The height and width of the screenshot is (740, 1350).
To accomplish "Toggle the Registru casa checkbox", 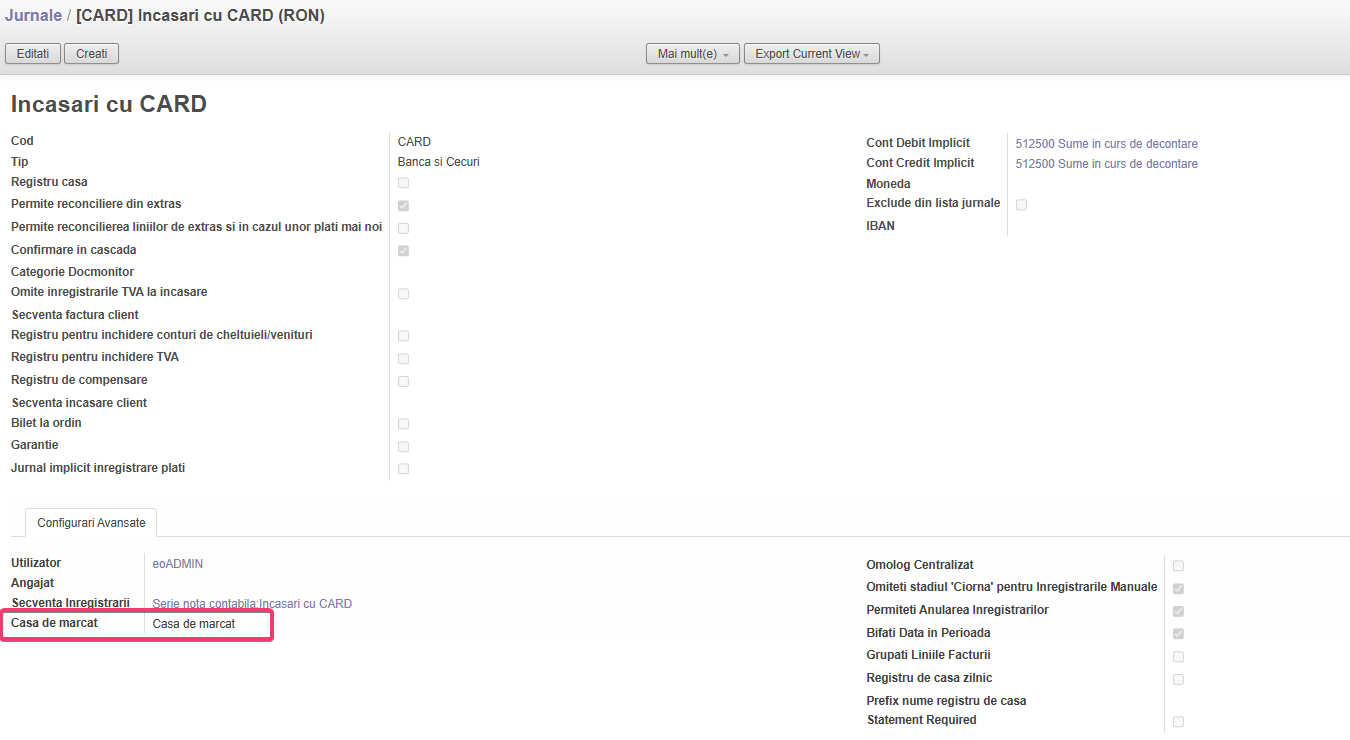I will pyautogui.click(x=403, y=183).
